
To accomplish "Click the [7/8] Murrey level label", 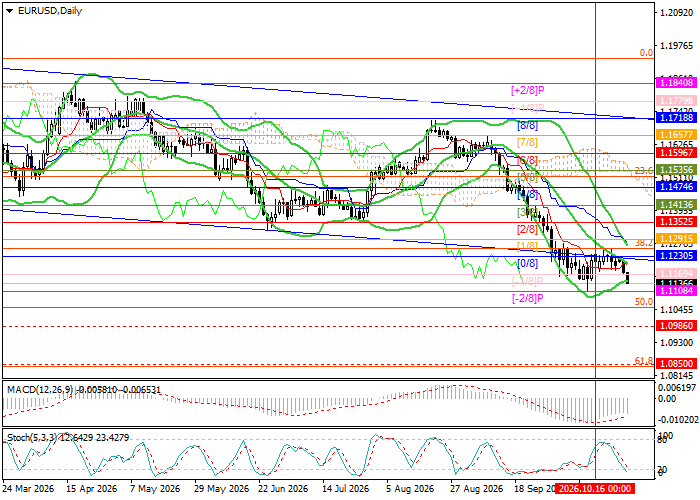I will [x=527, y=143].
